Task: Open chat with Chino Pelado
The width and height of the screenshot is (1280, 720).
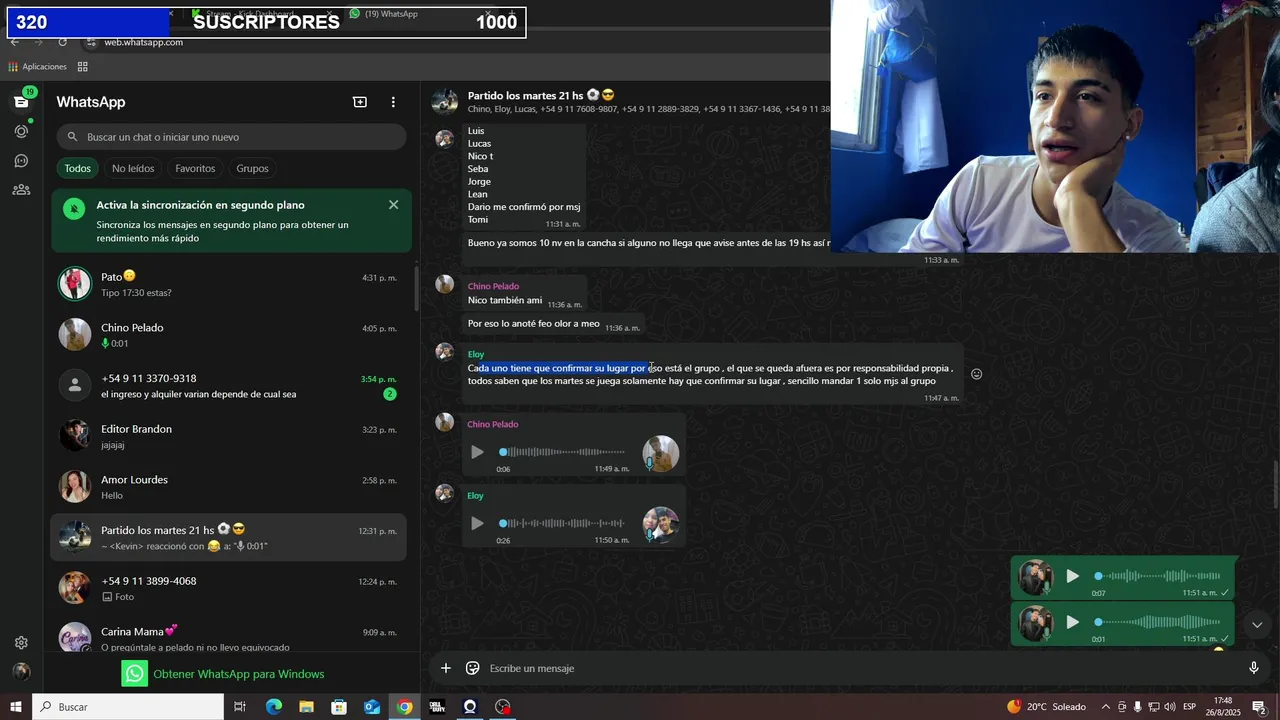Action: (228, 335)
